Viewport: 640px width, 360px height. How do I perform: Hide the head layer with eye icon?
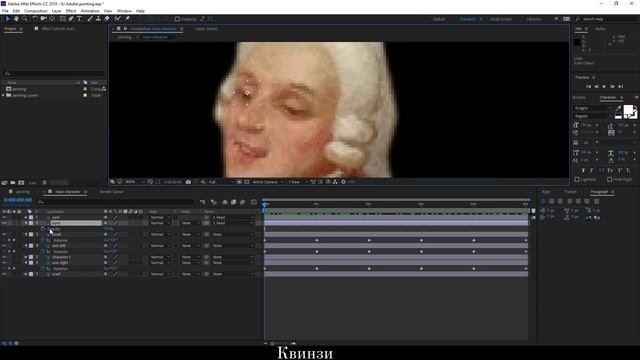pyautogui.click(x=4, y=234)
